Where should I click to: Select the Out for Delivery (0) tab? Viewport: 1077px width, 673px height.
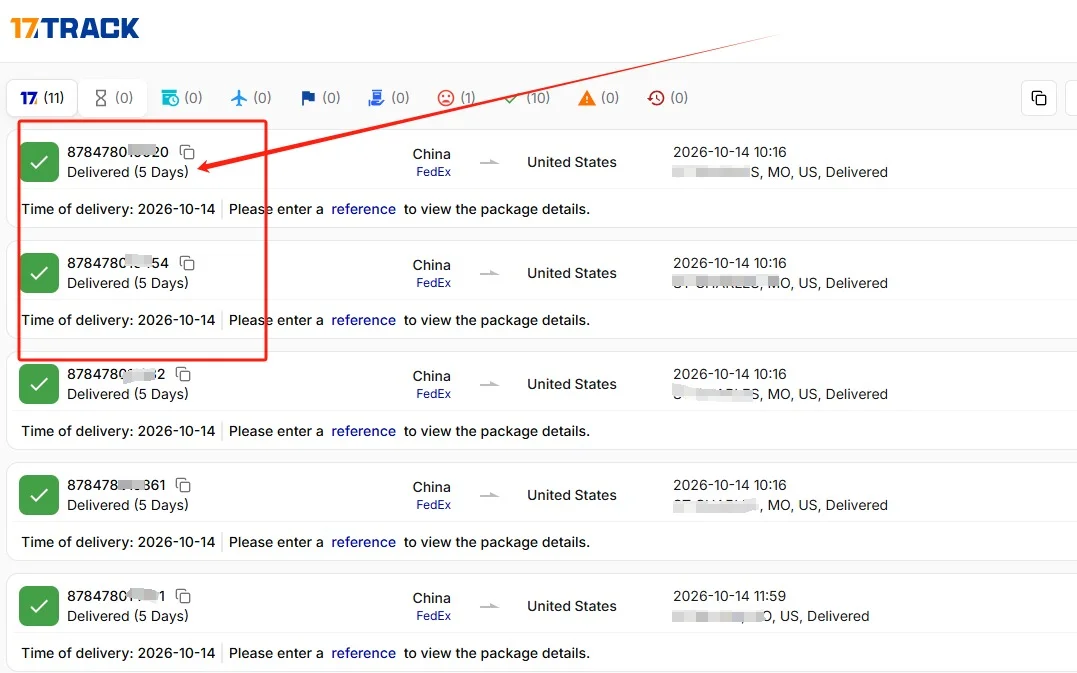click(389, 98)
